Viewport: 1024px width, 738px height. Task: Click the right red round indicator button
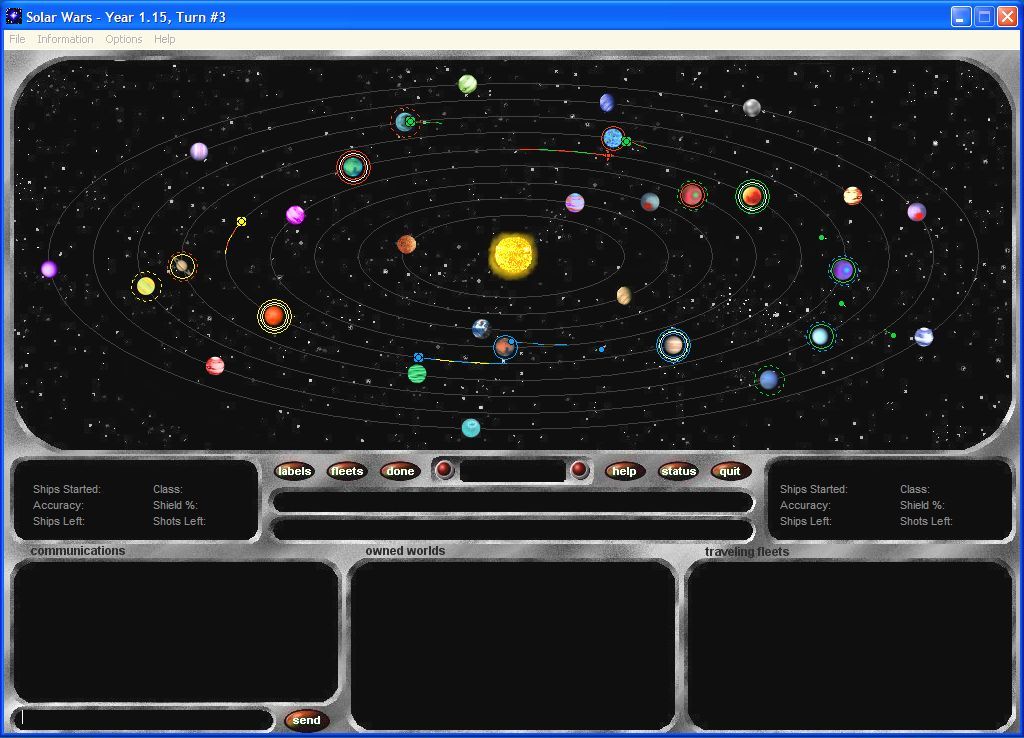click(579, 470)
